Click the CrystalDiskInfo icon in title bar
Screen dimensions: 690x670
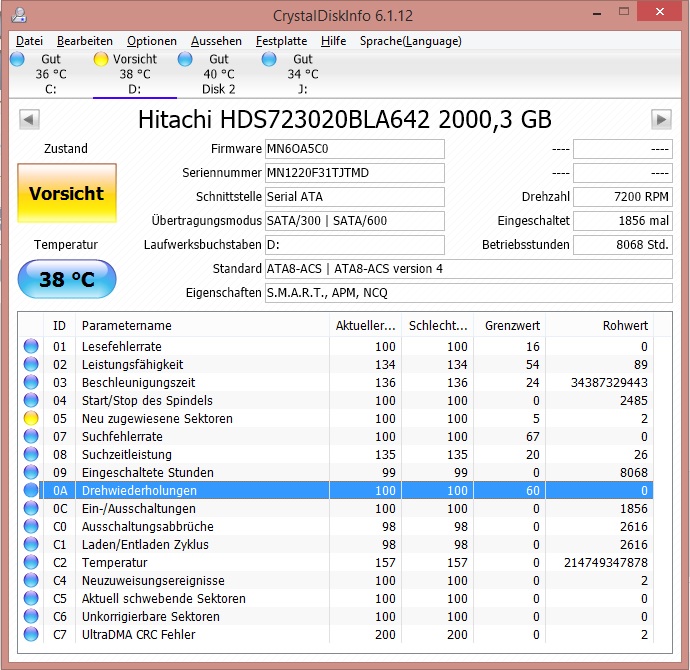point(19,15)
